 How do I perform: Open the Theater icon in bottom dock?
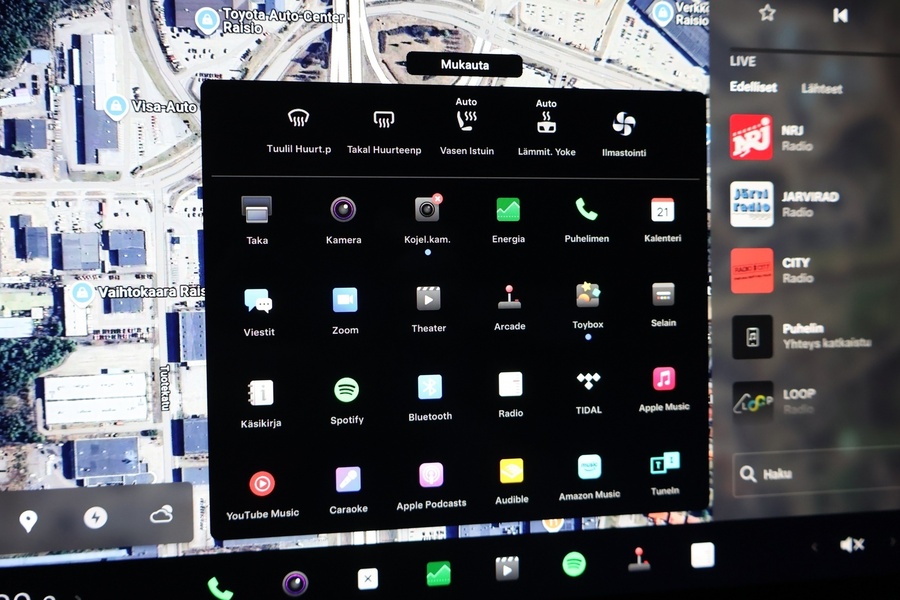pyautogui.click(x=507, y=569)
